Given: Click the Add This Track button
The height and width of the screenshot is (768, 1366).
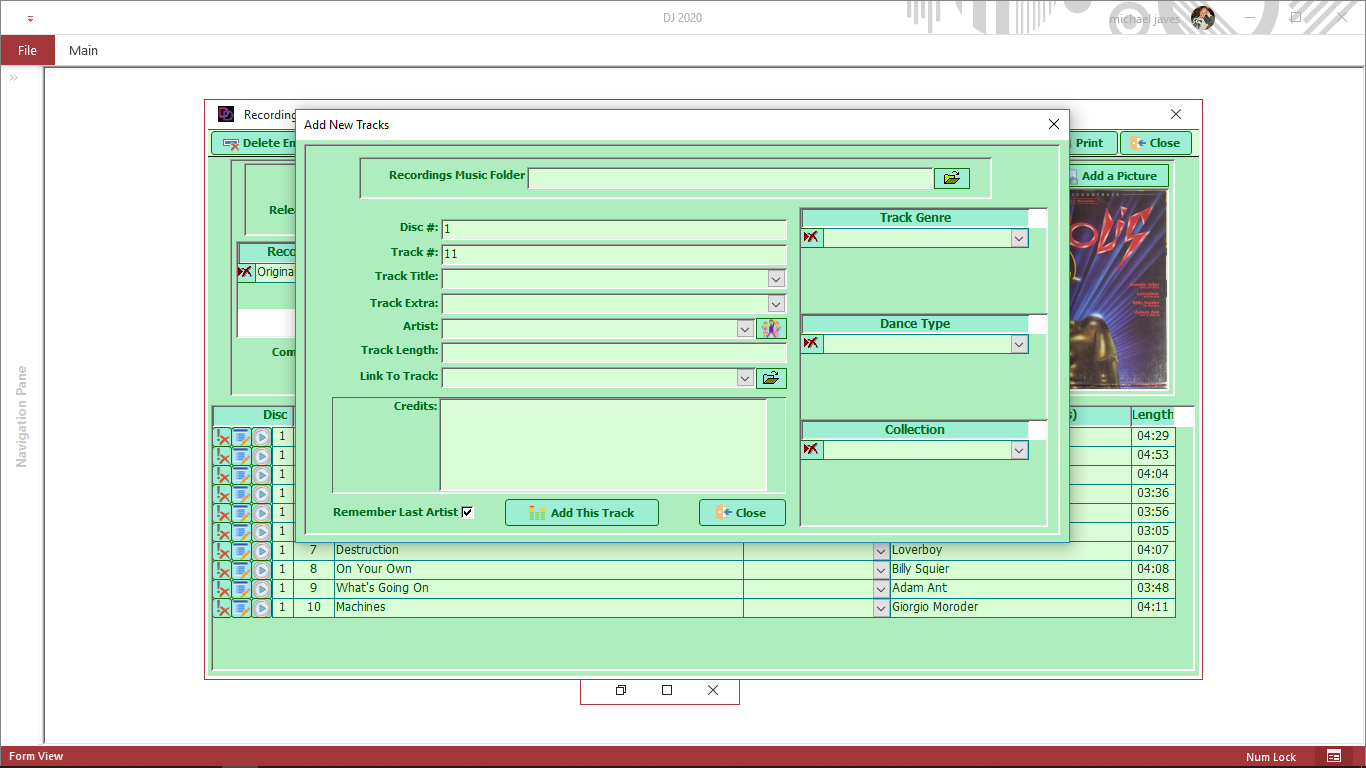Looking at the screenshot, I should pyautogui.click(x=581, y=512).
